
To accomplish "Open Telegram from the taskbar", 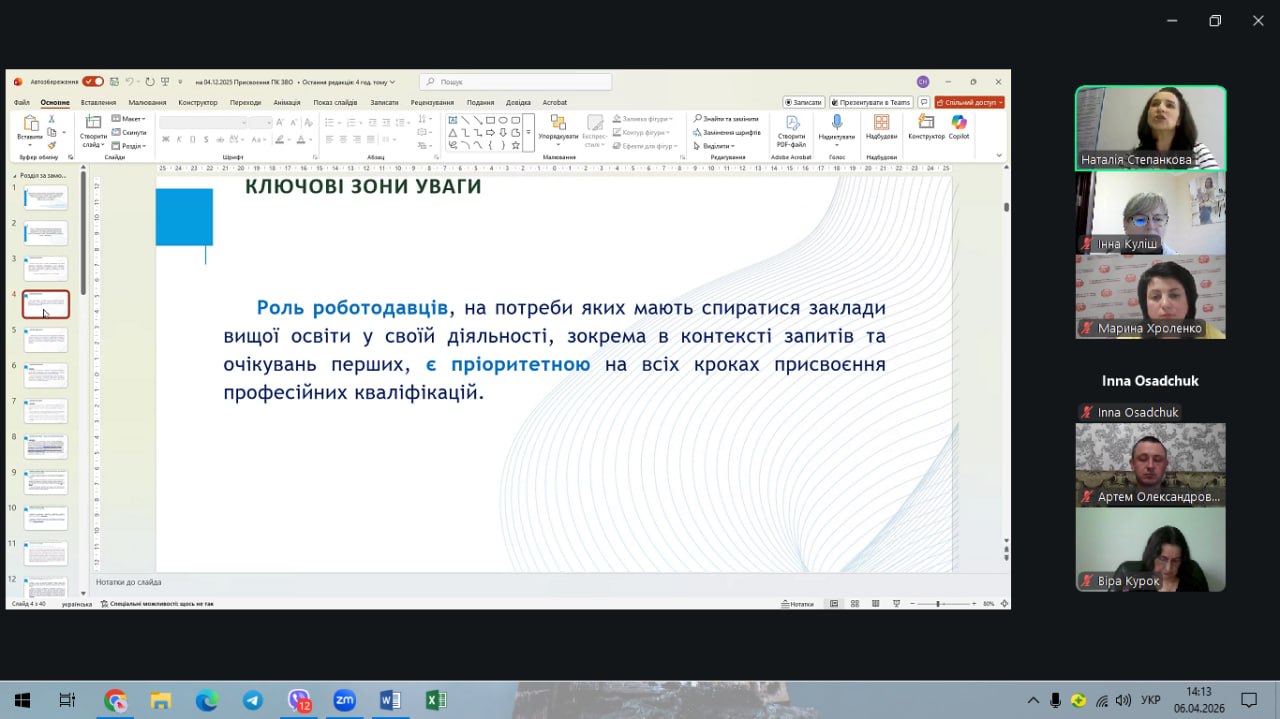I will pyautogui.click(x=253, y=700).
